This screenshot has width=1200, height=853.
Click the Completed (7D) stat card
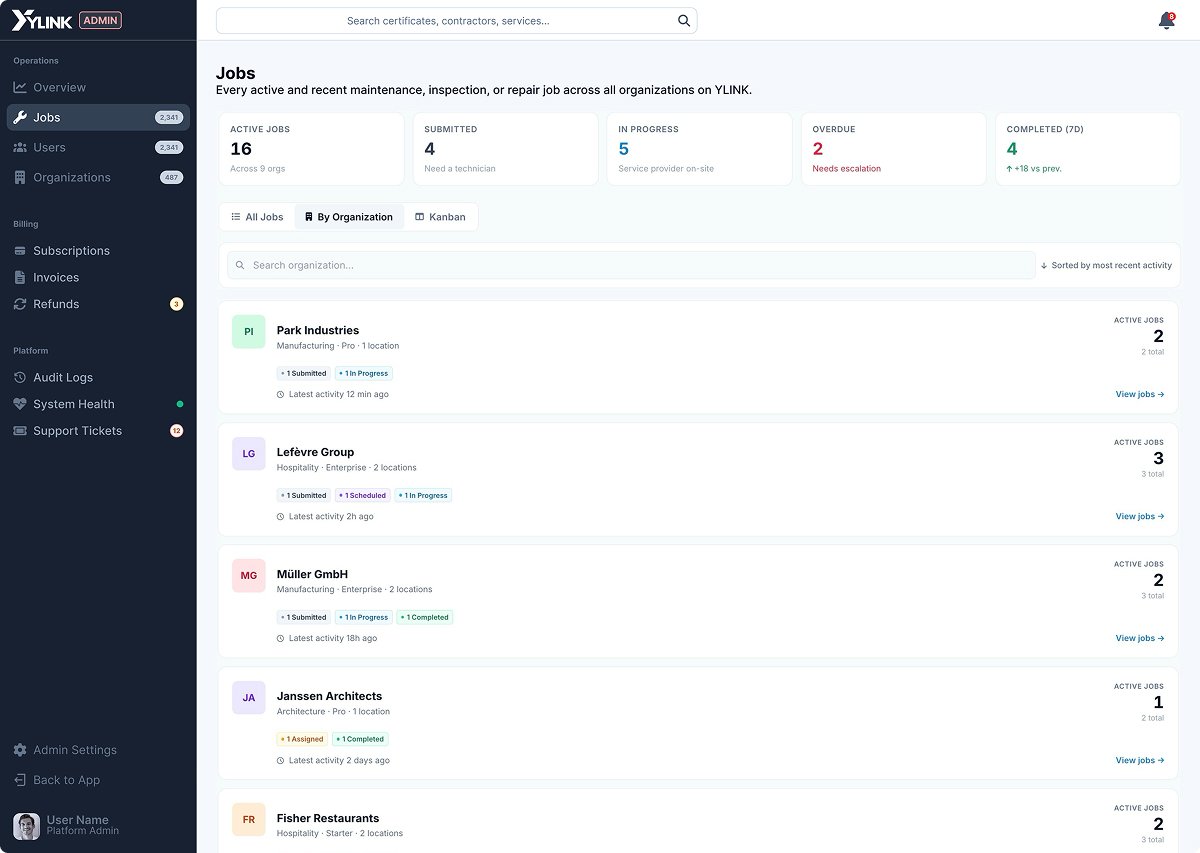(1087, 149)
